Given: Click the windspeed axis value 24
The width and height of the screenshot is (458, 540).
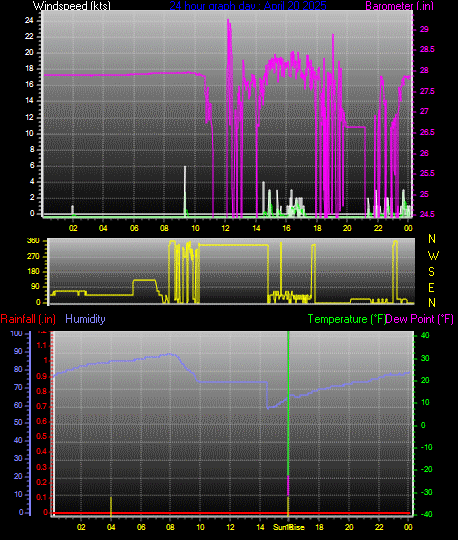Looking at the screenshot, I should (x=29, y=20).
